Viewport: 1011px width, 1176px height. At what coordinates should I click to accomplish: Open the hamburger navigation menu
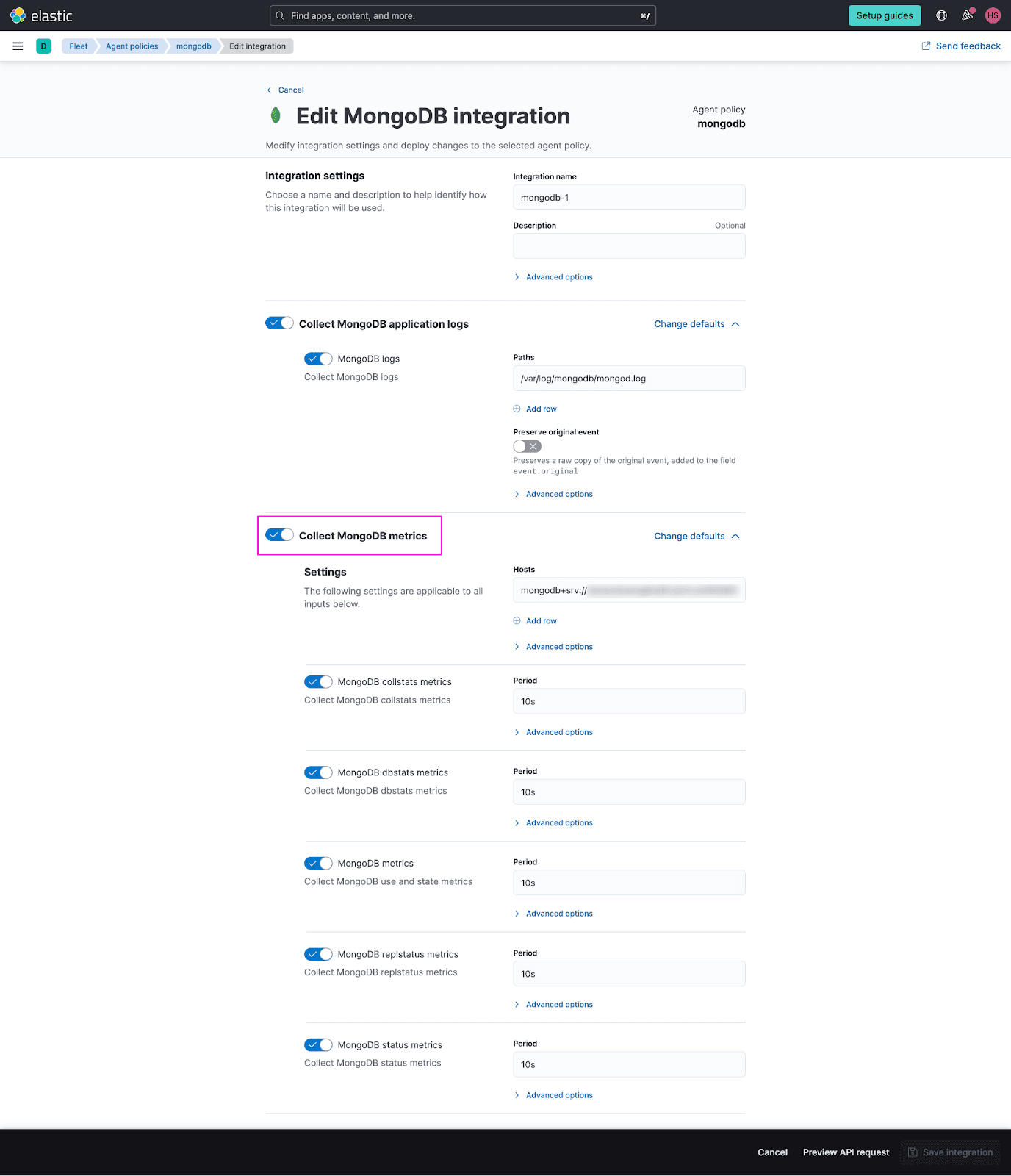(18, 46)
